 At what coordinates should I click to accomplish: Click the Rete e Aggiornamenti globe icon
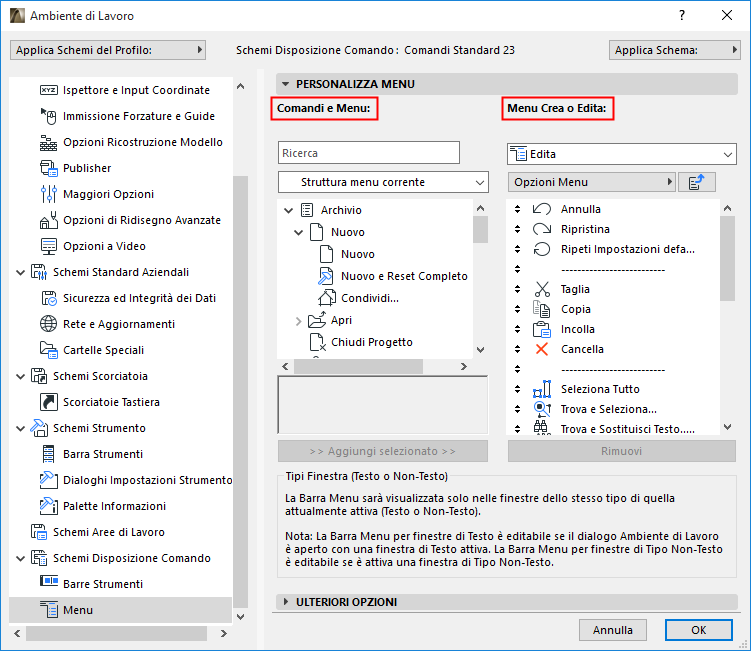pyautogui.click(x=48, y=324)
